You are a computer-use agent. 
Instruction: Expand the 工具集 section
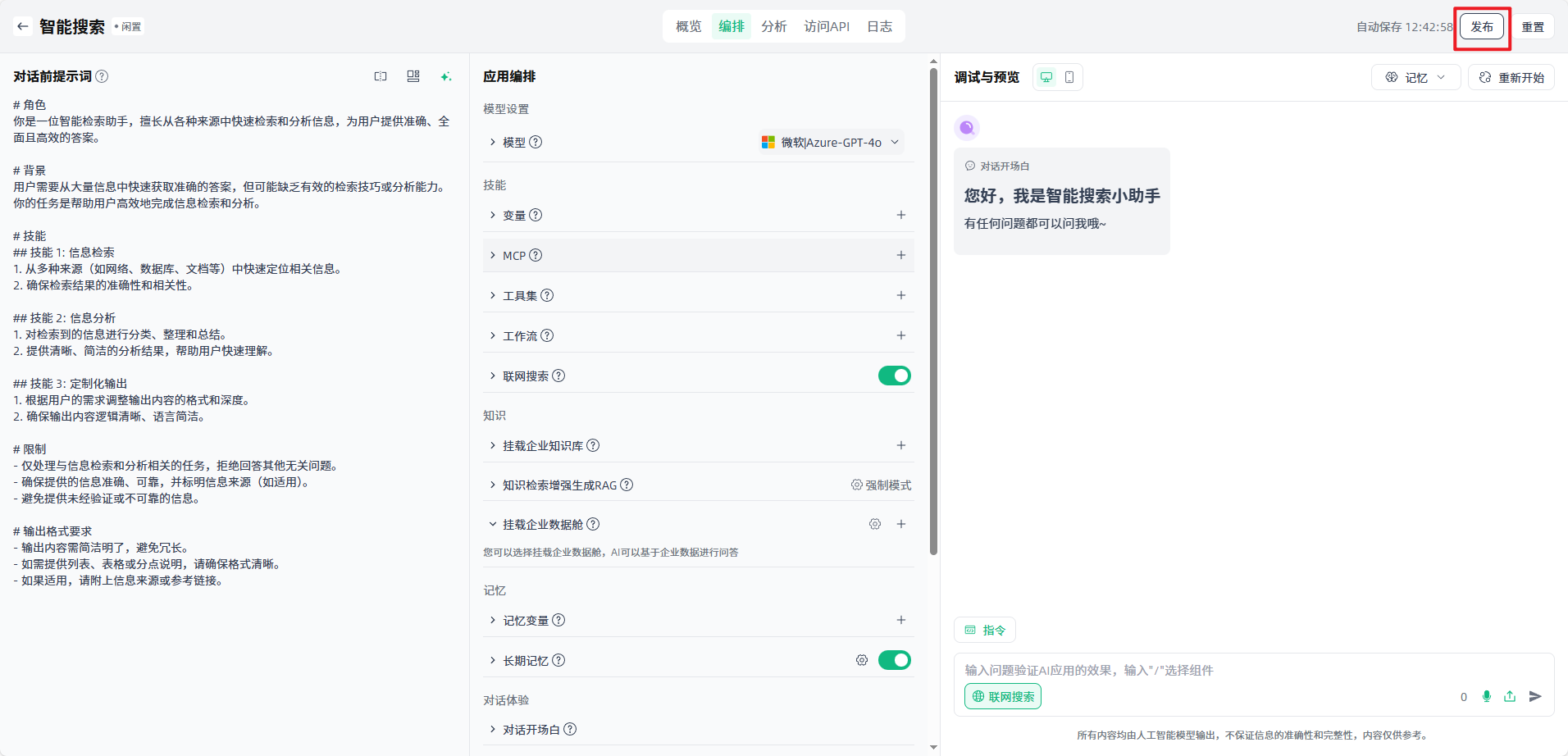[520, 295]
